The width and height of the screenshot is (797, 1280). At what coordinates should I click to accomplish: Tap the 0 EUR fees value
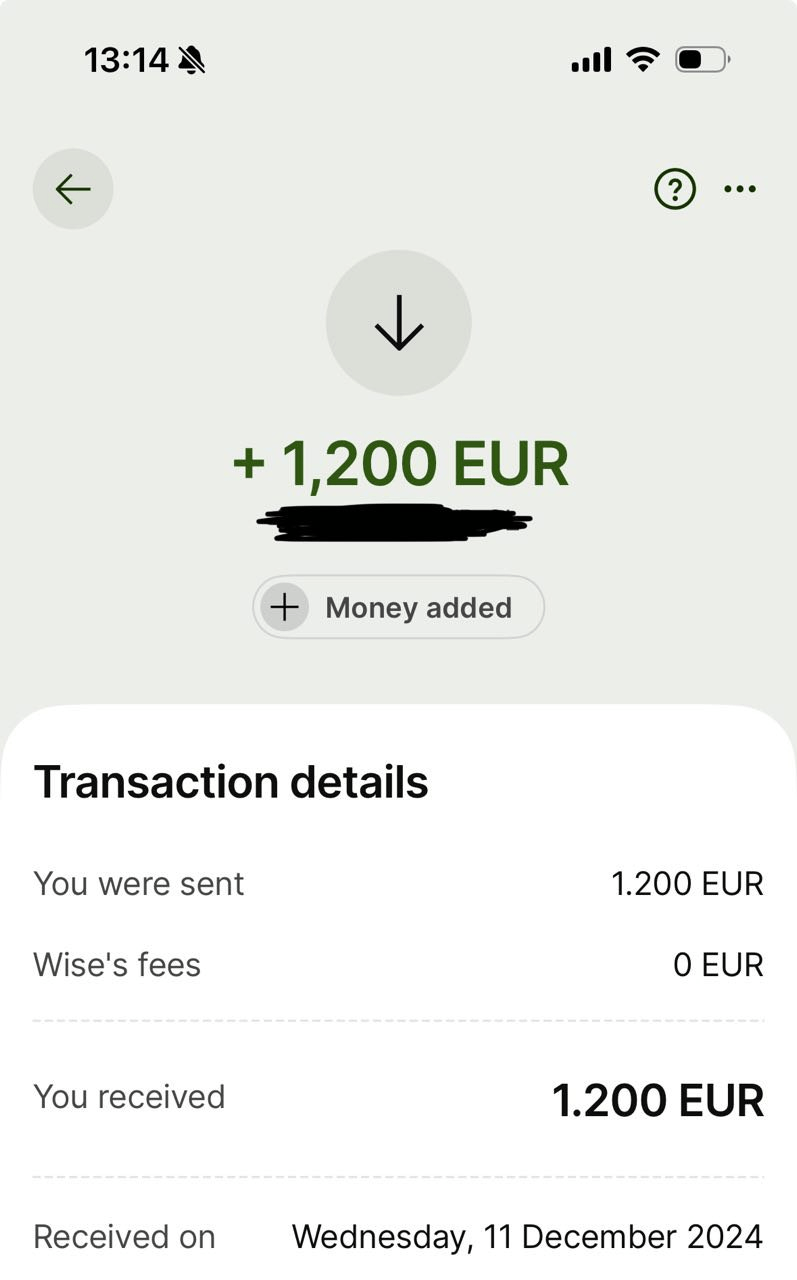[x=718, y=965]
